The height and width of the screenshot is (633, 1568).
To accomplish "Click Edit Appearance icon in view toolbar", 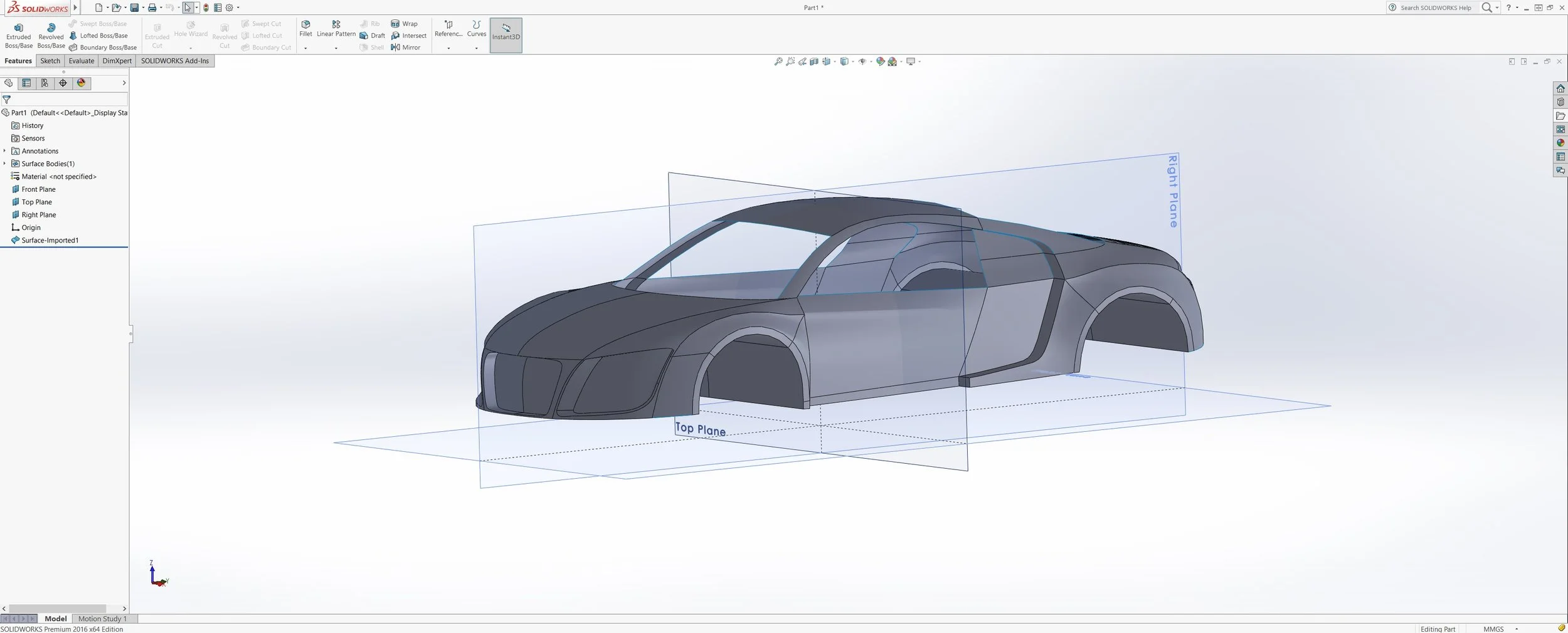I will [x=881, y=61].
